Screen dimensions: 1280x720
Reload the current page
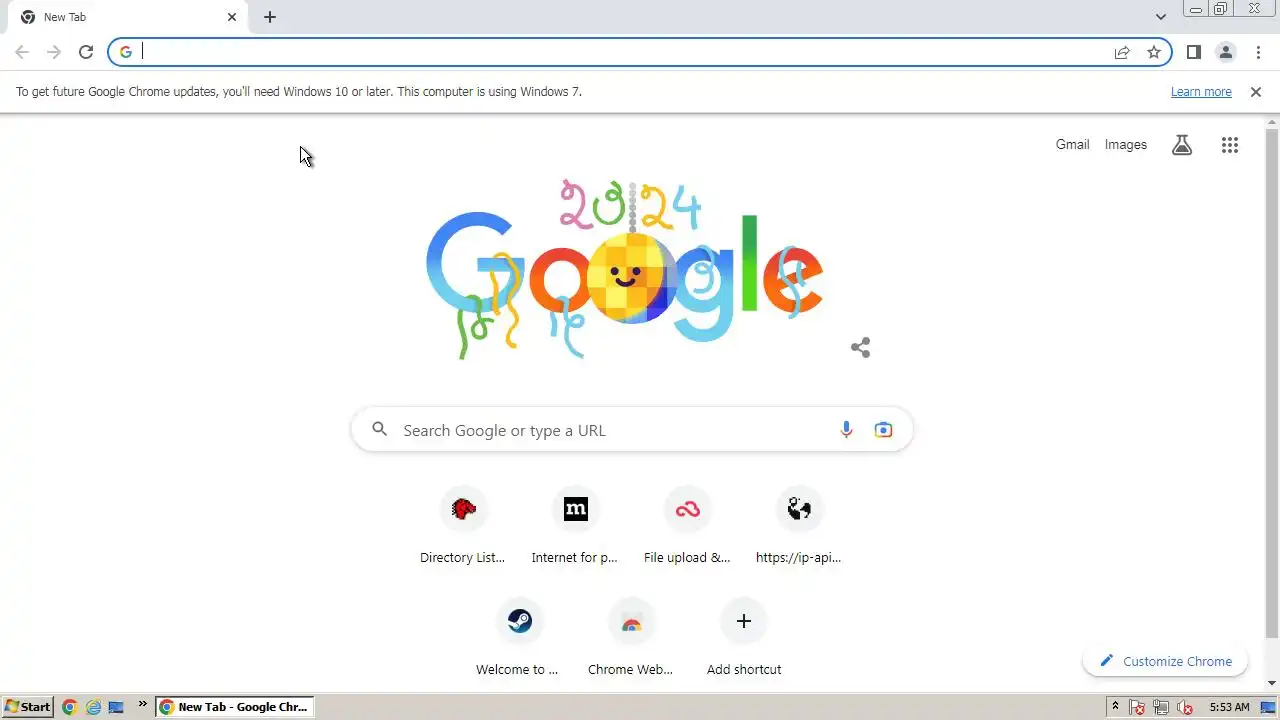tap(86, 52)
